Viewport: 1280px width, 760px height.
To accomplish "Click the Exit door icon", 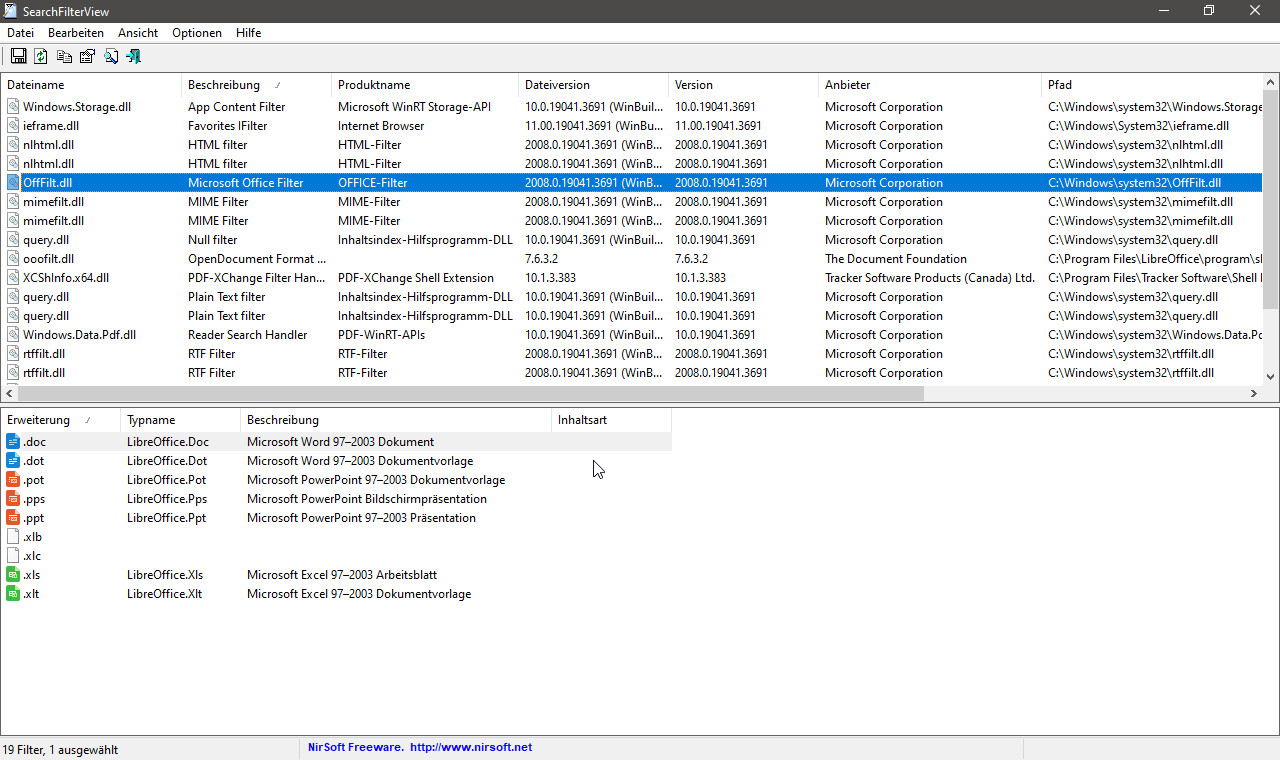I will (x=133, y=56).
